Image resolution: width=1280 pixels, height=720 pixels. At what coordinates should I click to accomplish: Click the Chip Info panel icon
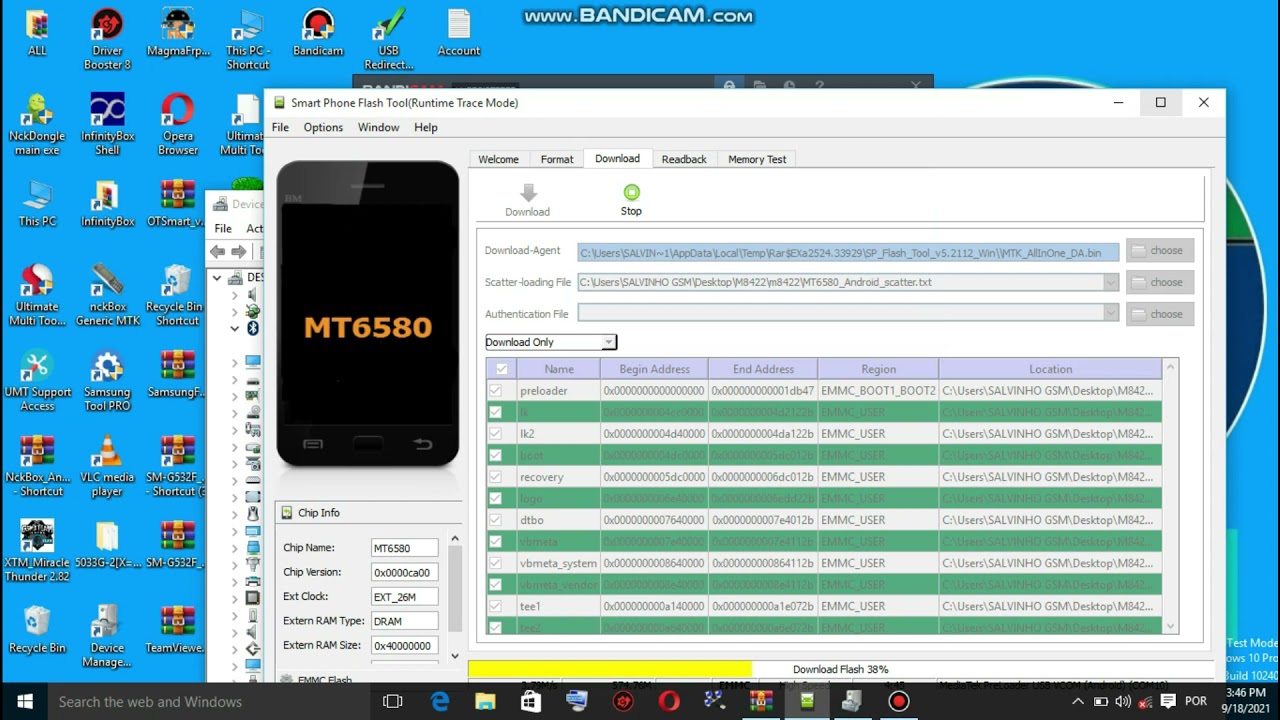tap(287, 512)
